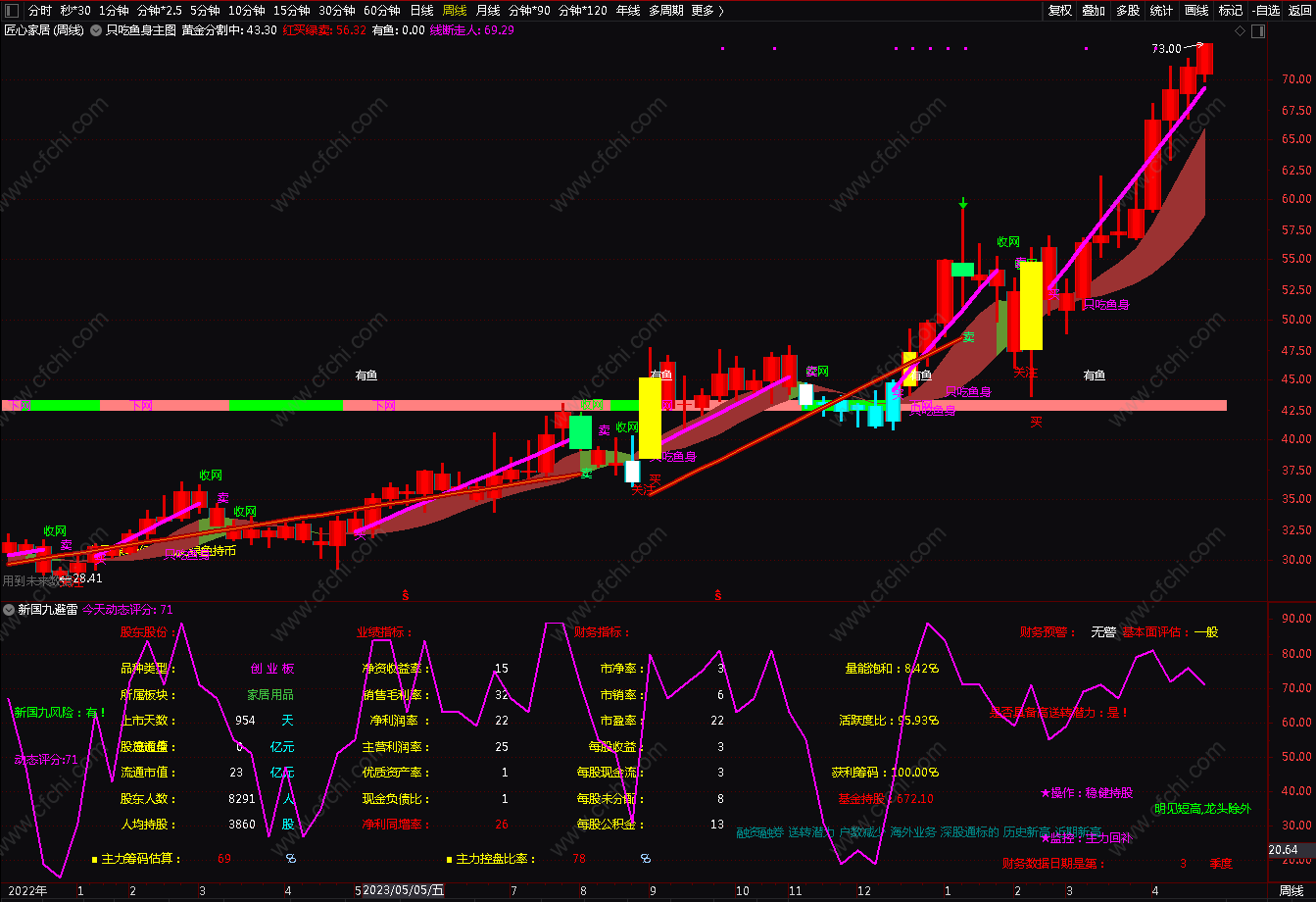Switch to 分时 intraday view
The width and height of the screenshot is (1316, 902).
click(x=39, y=10)
